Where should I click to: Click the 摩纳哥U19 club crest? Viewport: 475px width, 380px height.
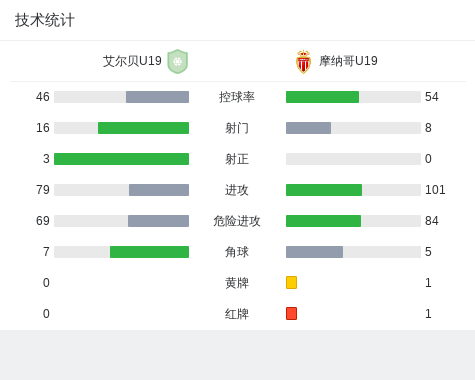pos(303,62)
